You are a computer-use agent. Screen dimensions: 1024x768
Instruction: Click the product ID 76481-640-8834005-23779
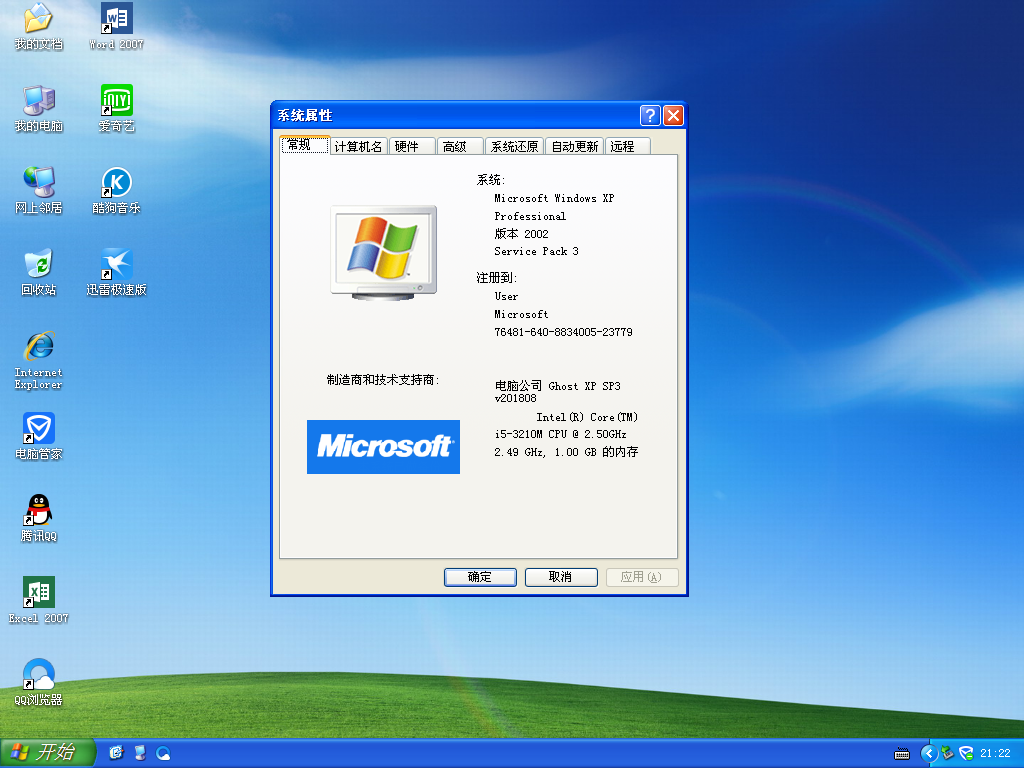click(x=563, y=332)
